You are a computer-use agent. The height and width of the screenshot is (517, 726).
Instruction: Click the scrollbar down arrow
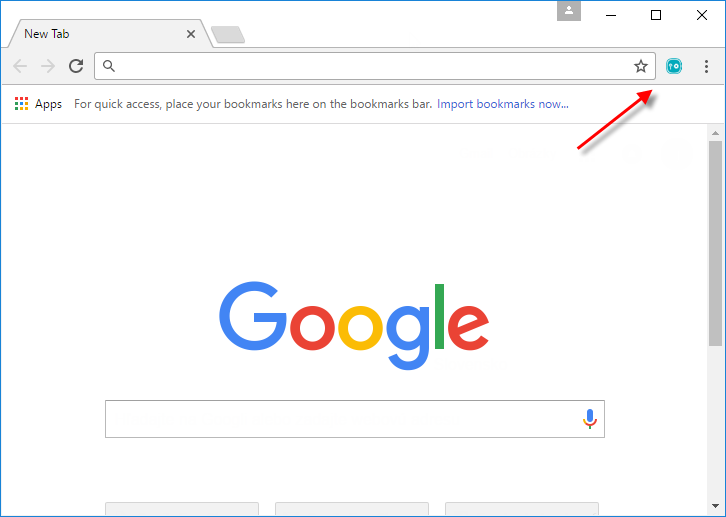(715, 506)
